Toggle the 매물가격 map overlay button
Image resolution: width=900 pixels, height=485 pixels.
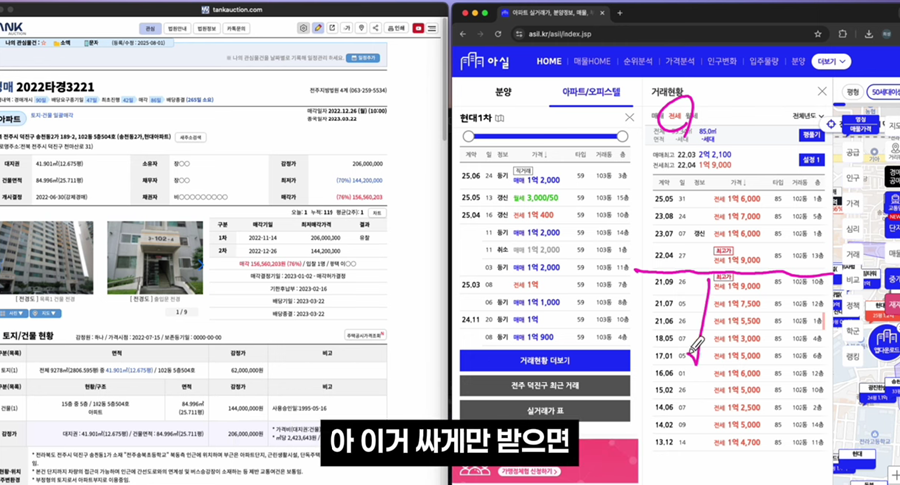coord(860,124)
